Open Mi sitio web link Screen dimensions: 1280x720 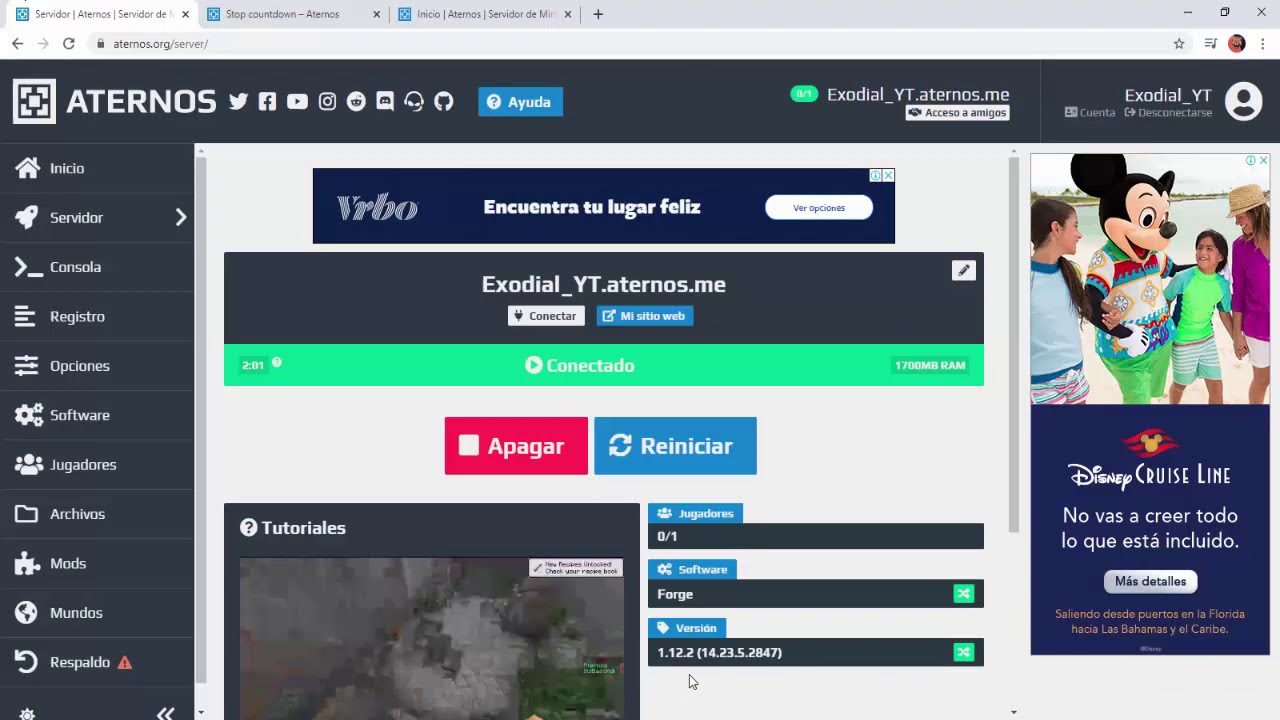(645, 316)
